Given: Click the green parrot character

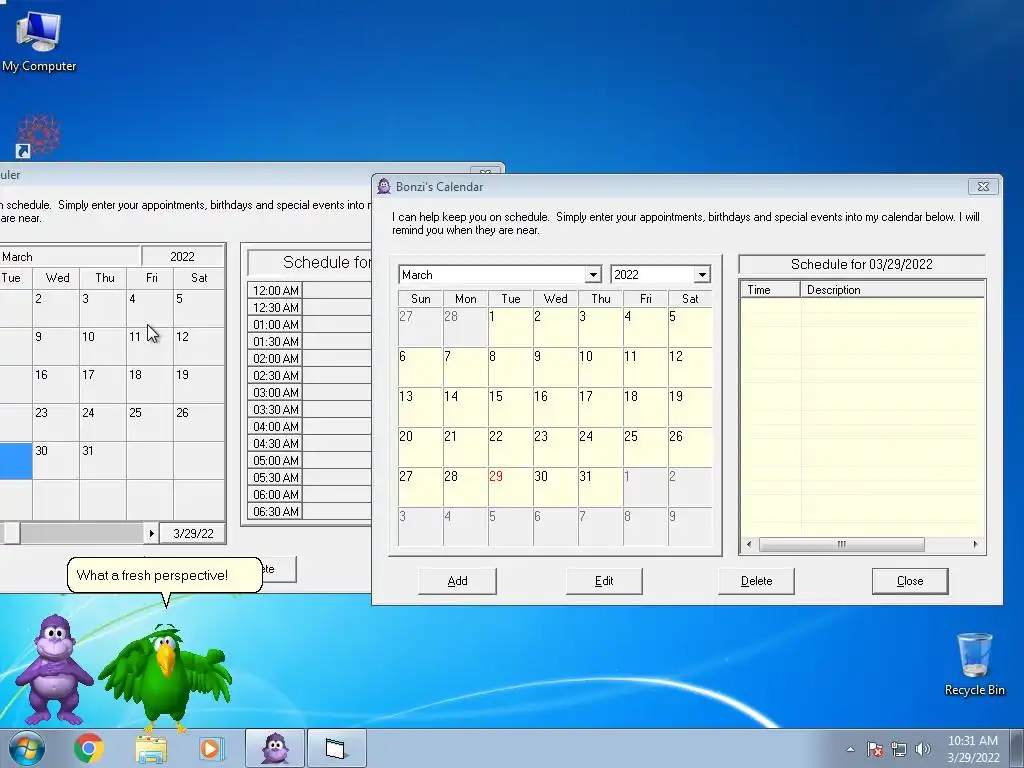Looking at the screenshot, I should coord(165,678).
